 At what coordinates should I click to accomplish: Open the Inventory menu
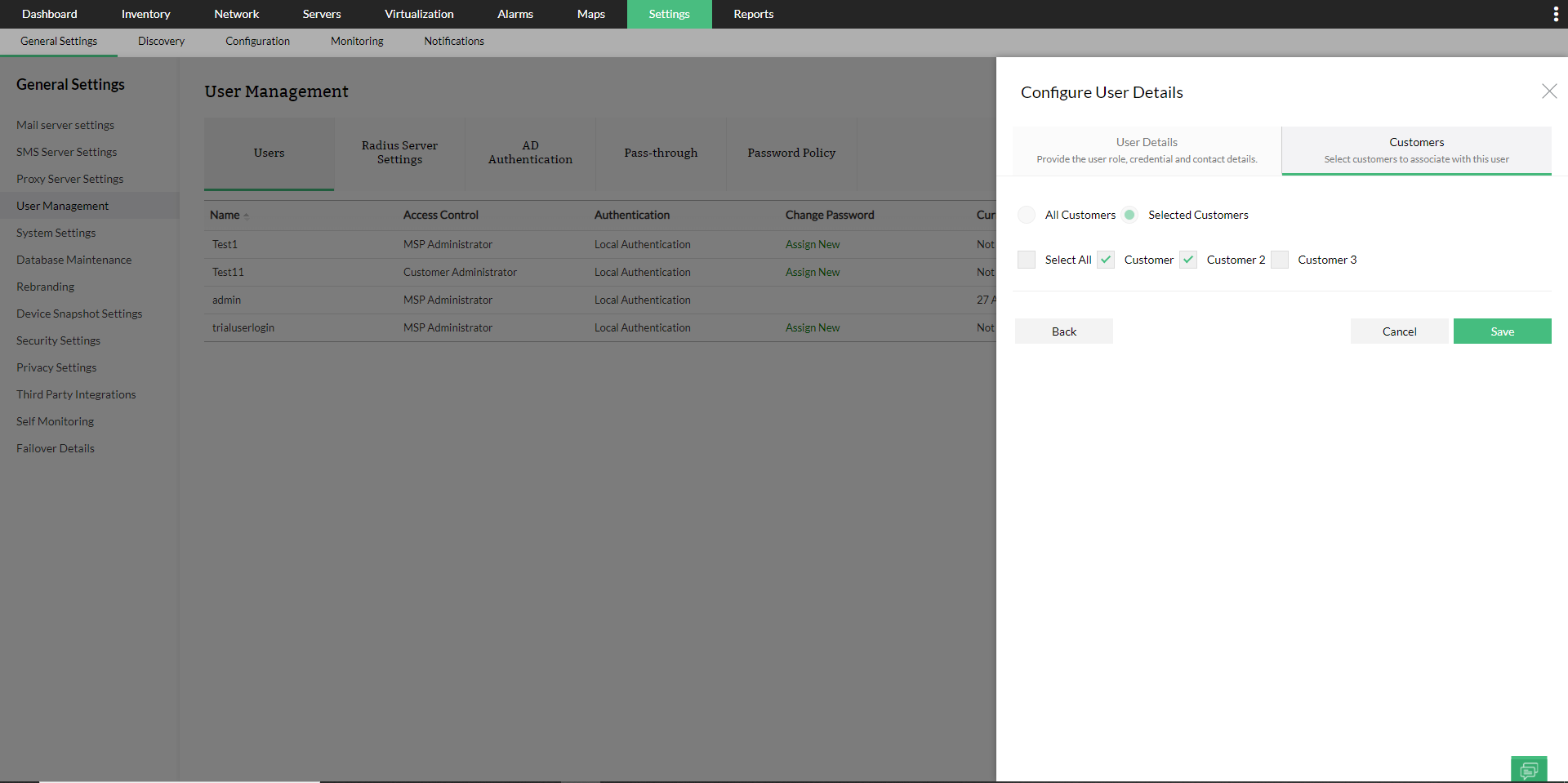(145, 14)
